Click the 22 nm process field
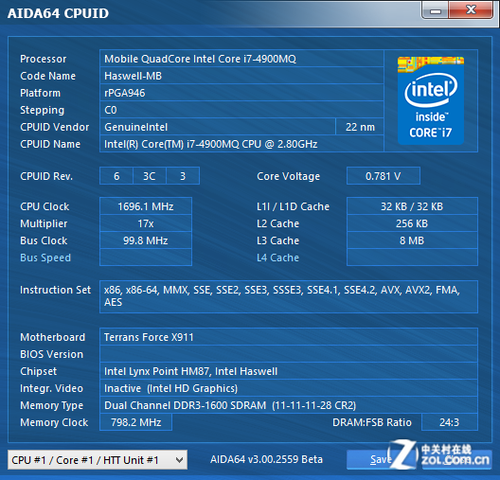This screenshot has height=480, width=500. click(360, 127)
